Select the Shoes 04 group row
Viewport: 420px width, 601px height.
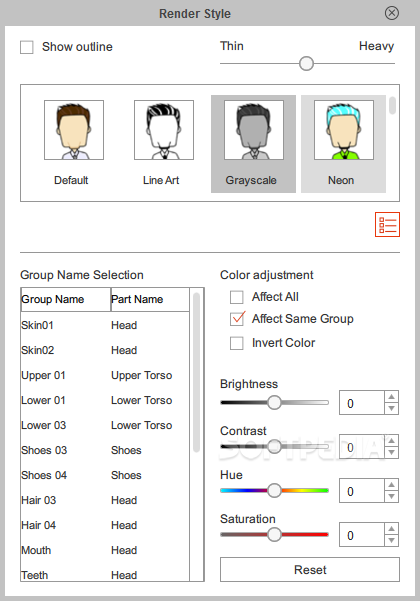105,475
